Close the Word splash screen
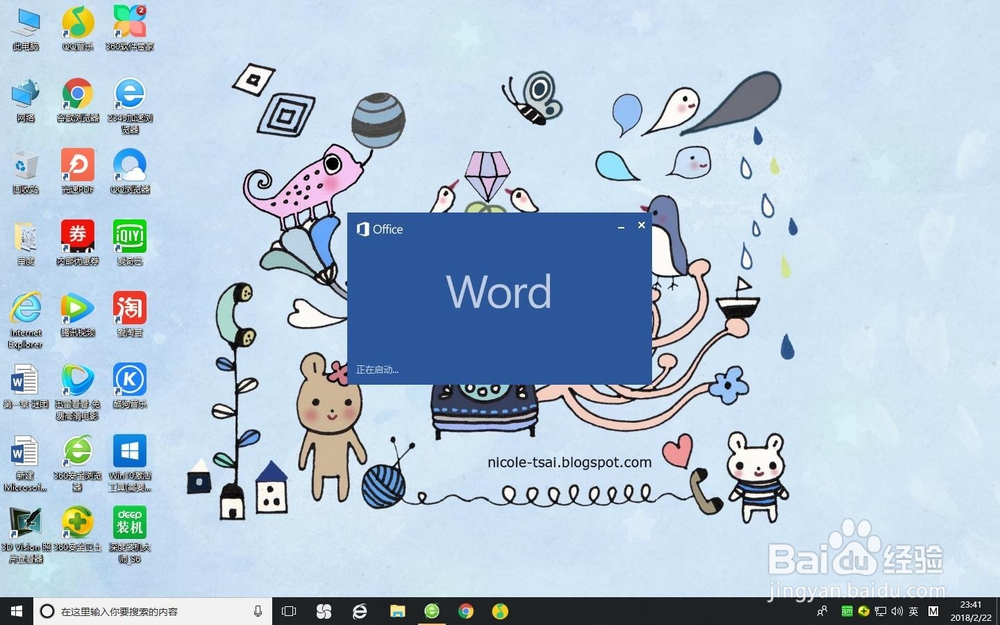The image size is (1000, 625). (642, 225)
